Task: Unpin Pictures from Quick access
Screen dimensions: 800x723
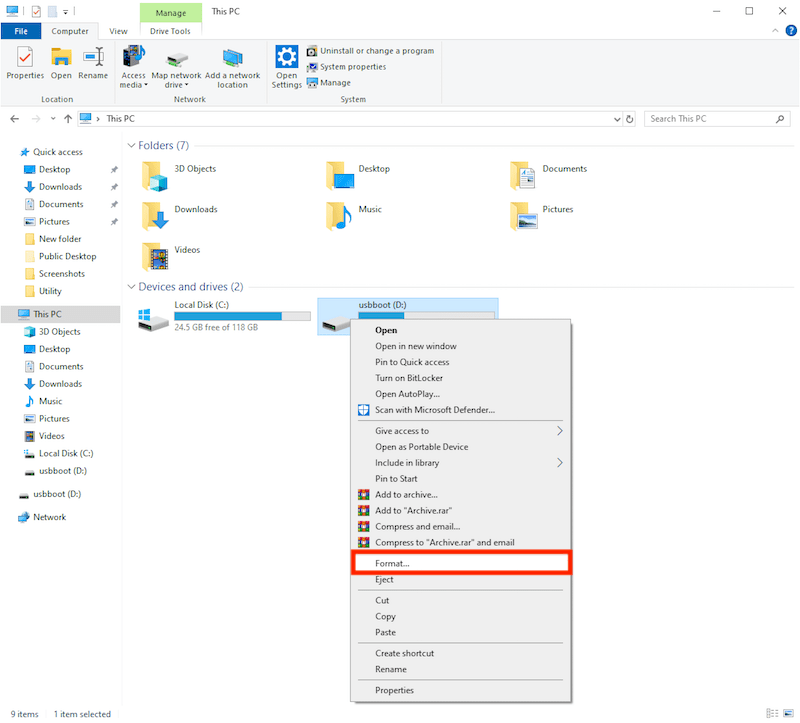Action: [x=113, y=221]
